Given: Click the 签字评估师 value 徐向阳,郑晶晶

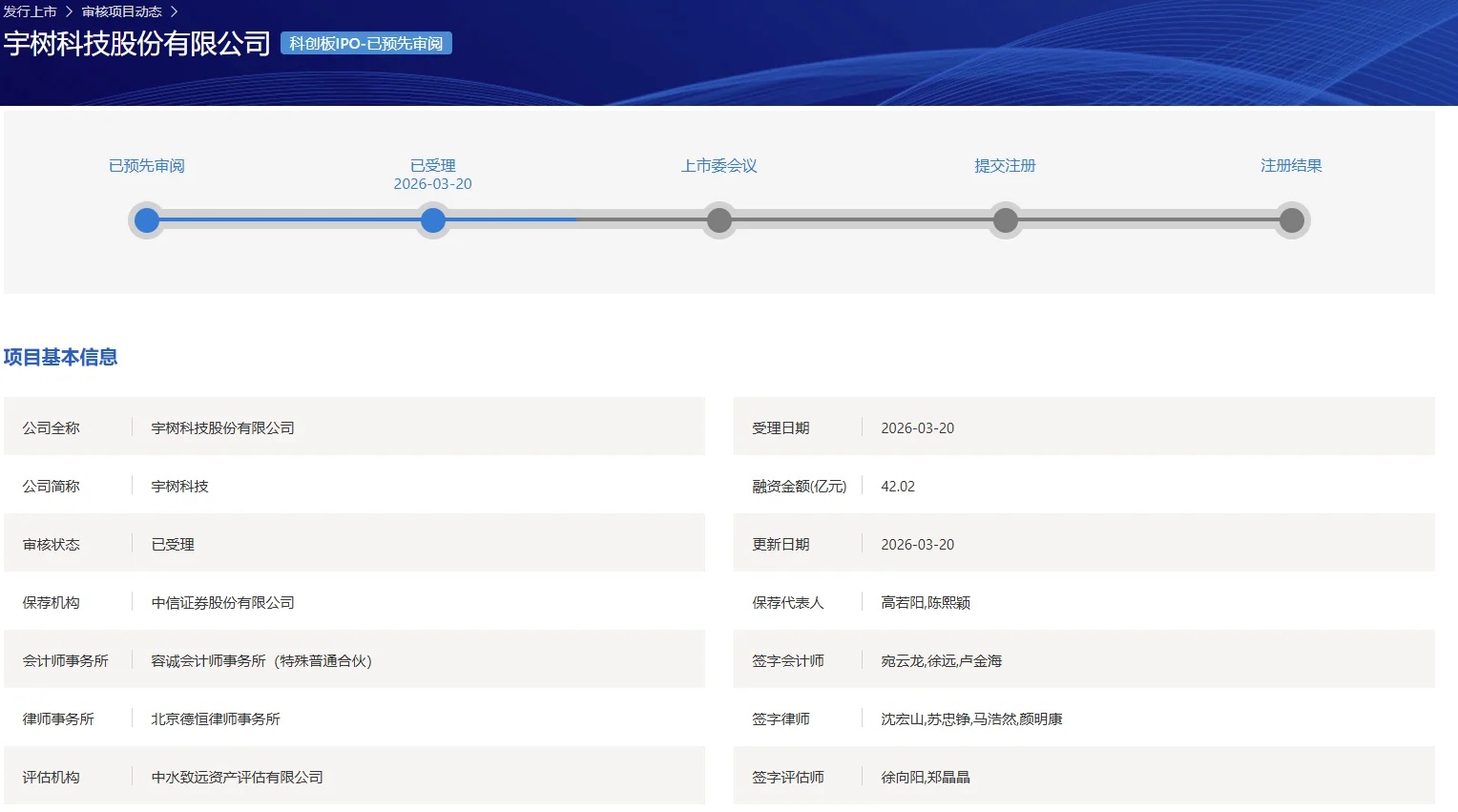Looking at the screenshot, I should tap(926, 778).
